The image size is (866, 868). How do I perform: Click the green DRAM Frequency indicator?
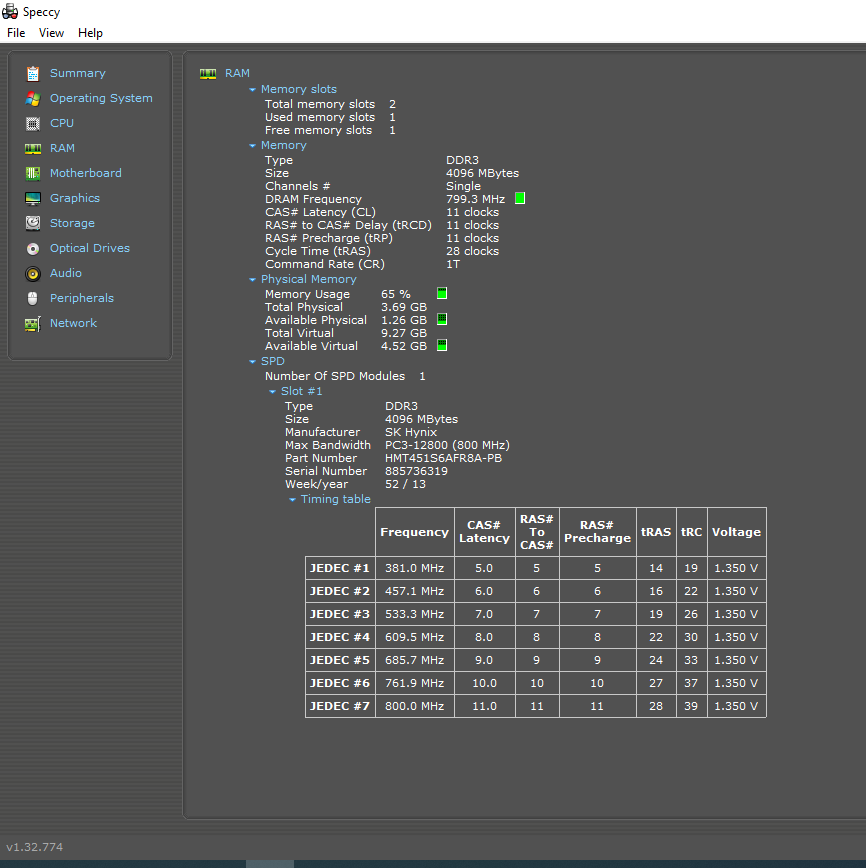click(520, 199)
